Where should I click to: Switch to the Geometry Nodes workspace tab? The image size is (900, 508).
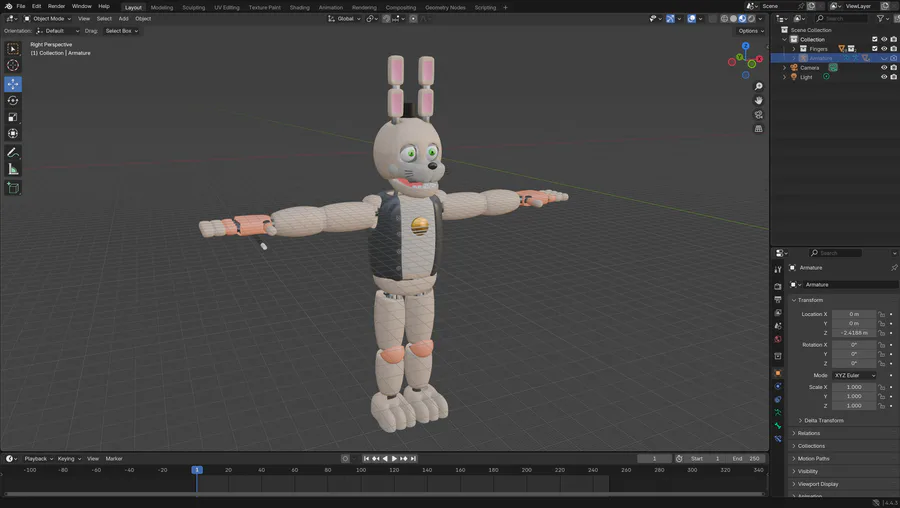pyautogui.click(x=445, y=7)
